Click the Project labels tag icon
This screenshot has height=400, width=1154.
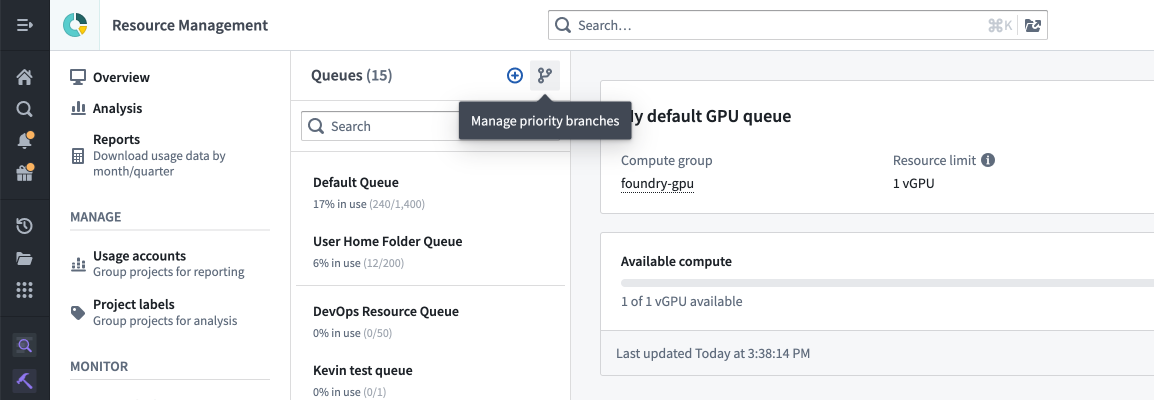point(78,312)
